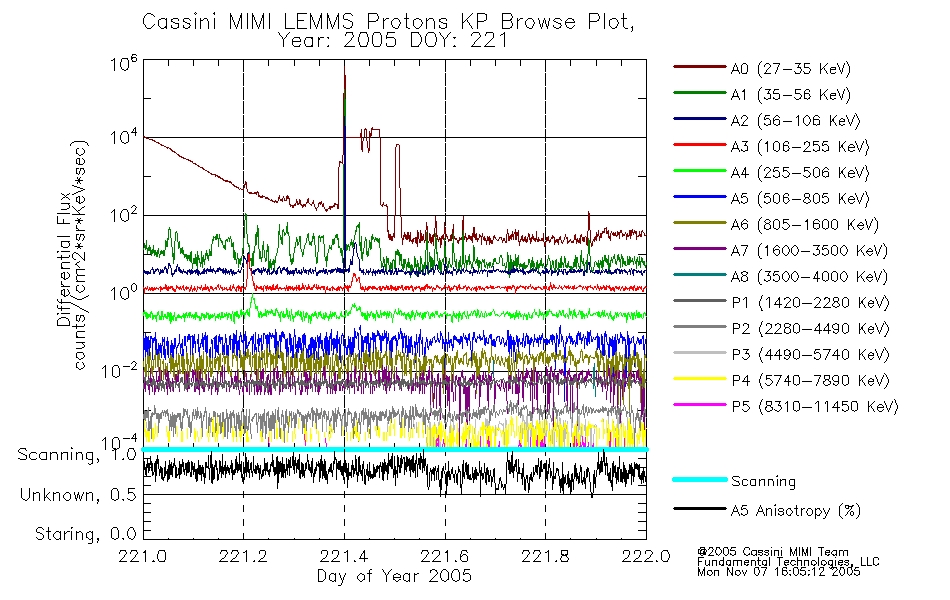Click the cyan Scanning legend line swatch
Viewport: 950px width, 600px height.
(700, 479)
